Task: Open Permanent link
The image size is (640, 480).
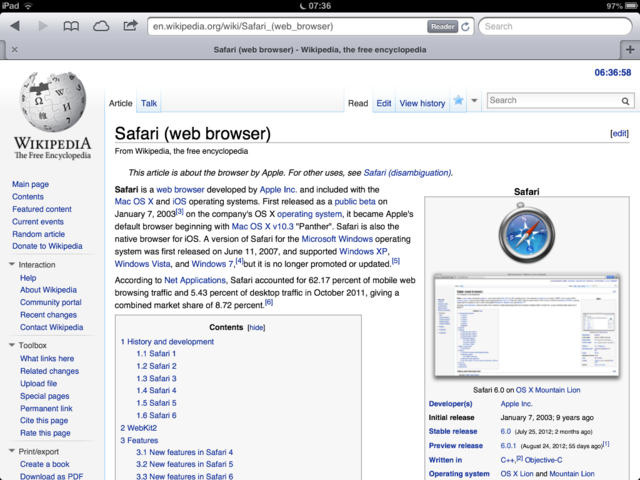Action: point(46,409)
